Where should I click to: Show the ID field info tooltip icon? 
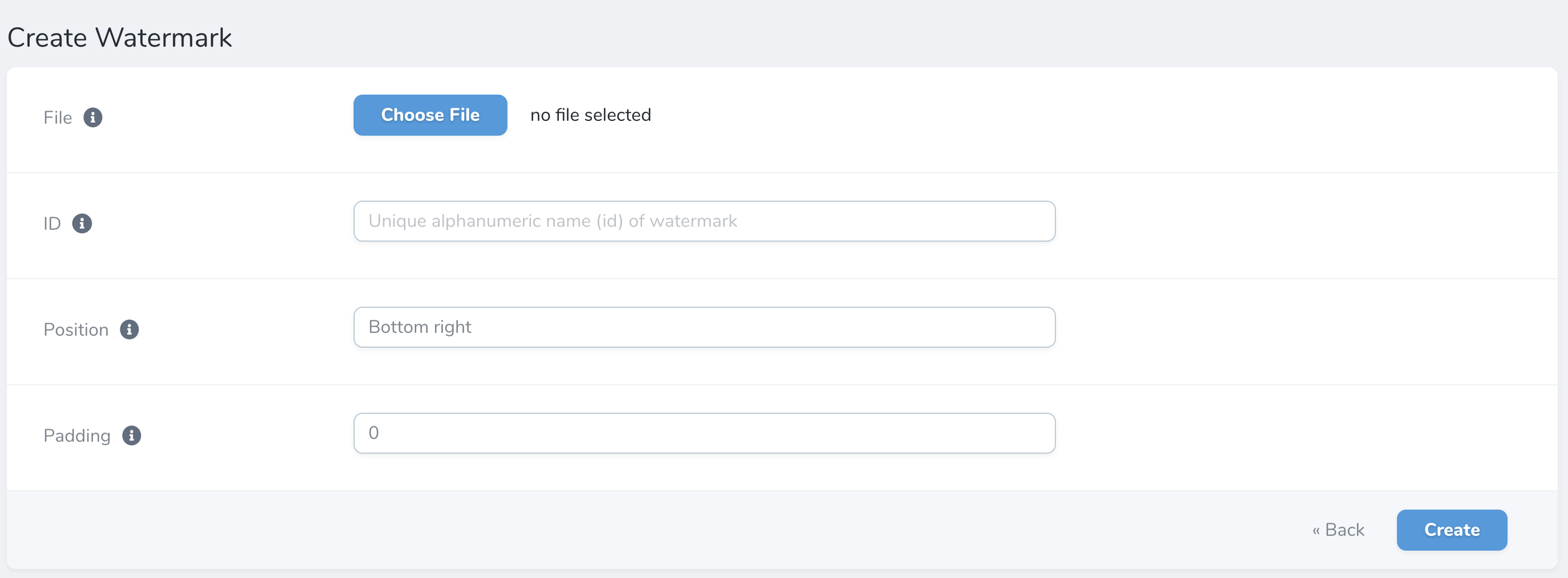82,223
